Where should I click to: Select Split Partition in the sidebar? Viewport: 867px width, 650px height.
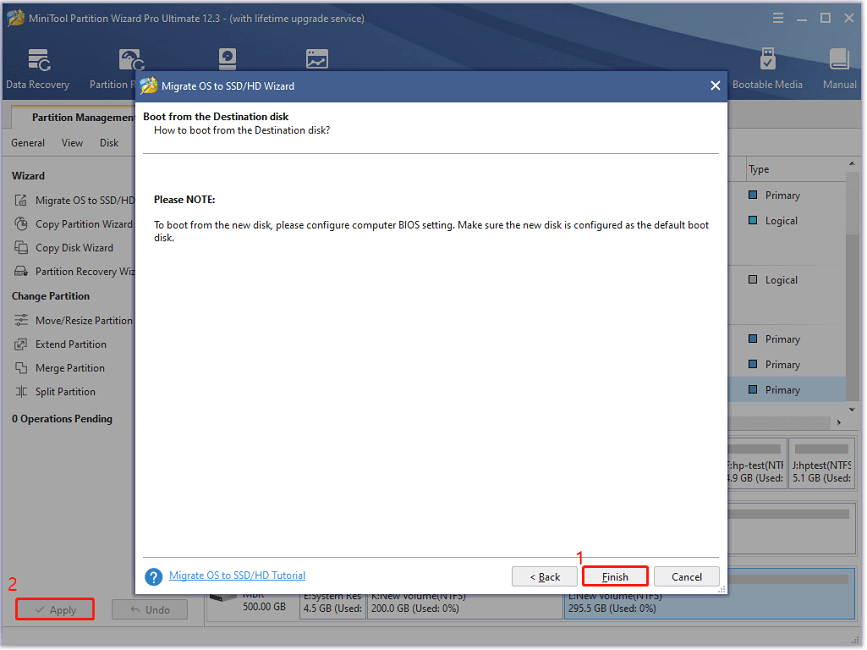point(65,392)
